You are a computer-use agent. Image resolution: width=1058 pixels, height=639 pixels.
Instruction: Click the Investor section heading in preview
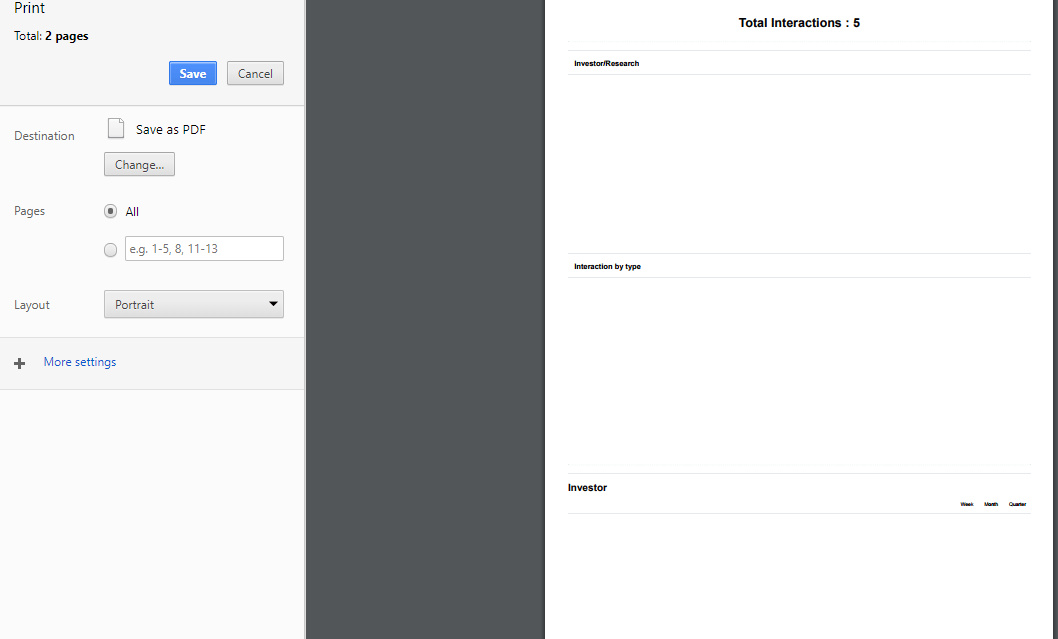587,487
